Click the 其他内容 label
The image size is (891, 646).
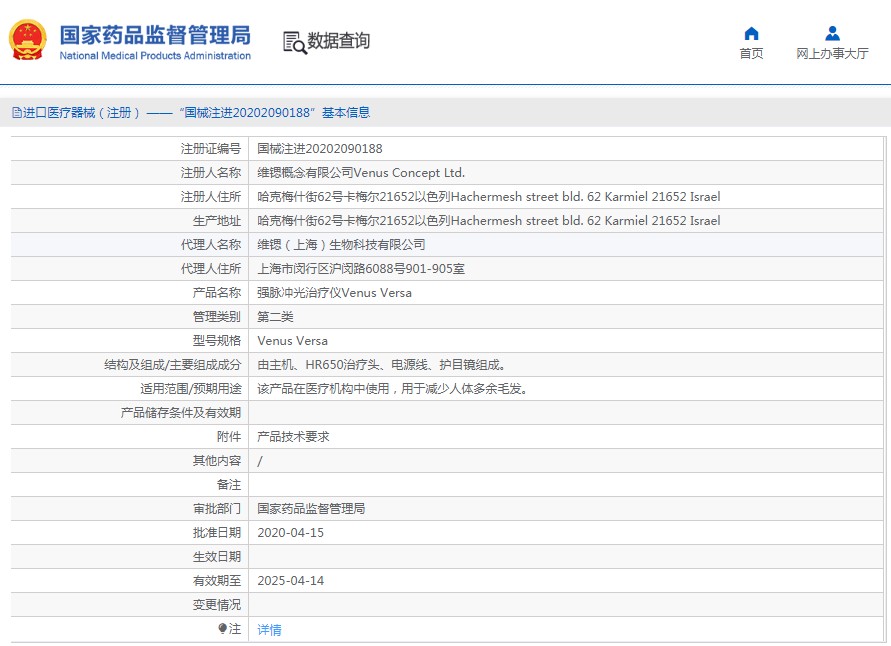pyautogui.click(x=217, y=461)
